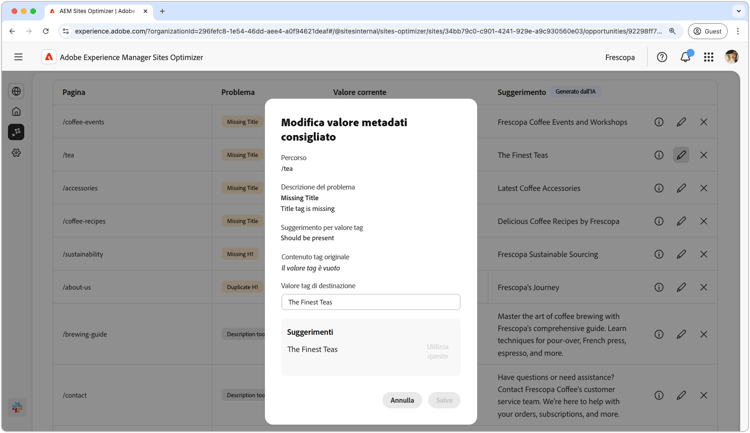Screen dimensions: 750x433
Task: Click the Generato dall'IA badge
Action: tap(575, 91)
